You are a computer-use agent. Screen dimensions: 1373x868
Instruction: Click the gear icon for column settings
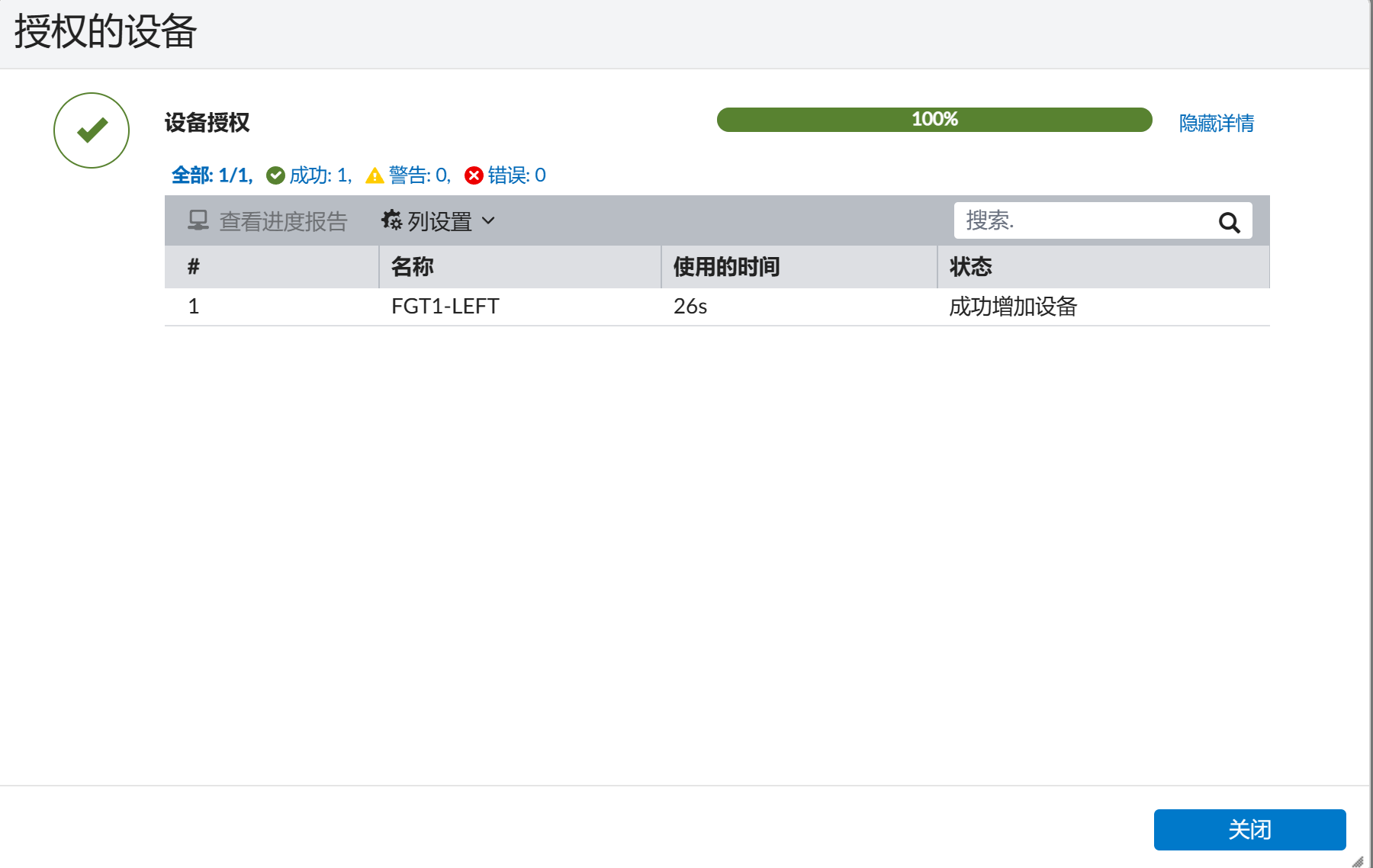391,220
